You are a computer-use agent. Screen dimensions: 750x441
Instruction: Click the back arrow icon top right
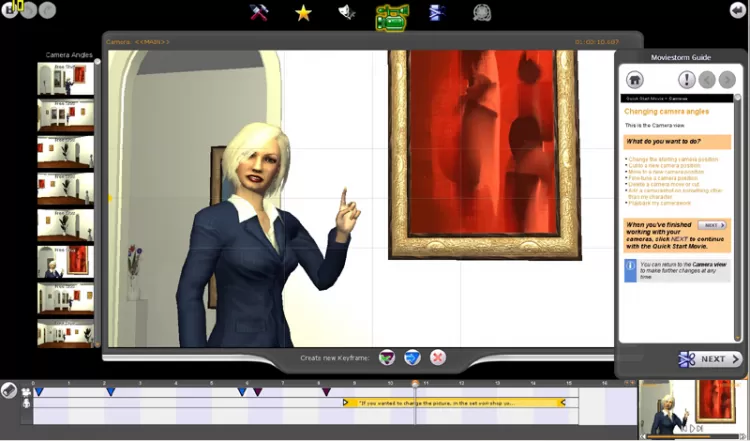point(738,10)
